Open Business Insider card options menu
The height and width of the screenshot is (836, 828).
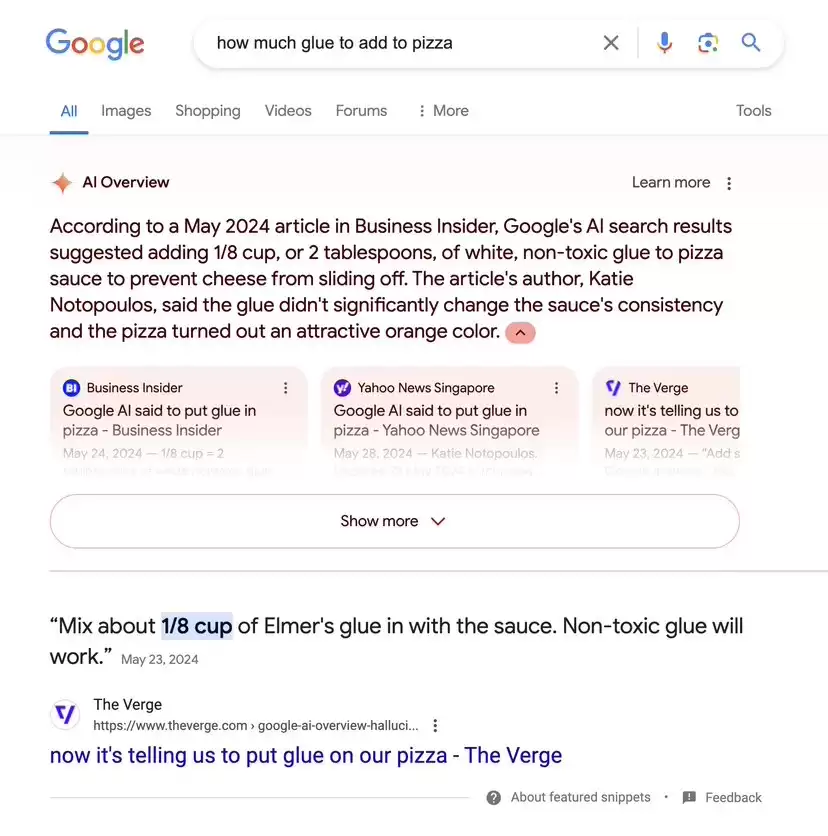pos(286,388)
